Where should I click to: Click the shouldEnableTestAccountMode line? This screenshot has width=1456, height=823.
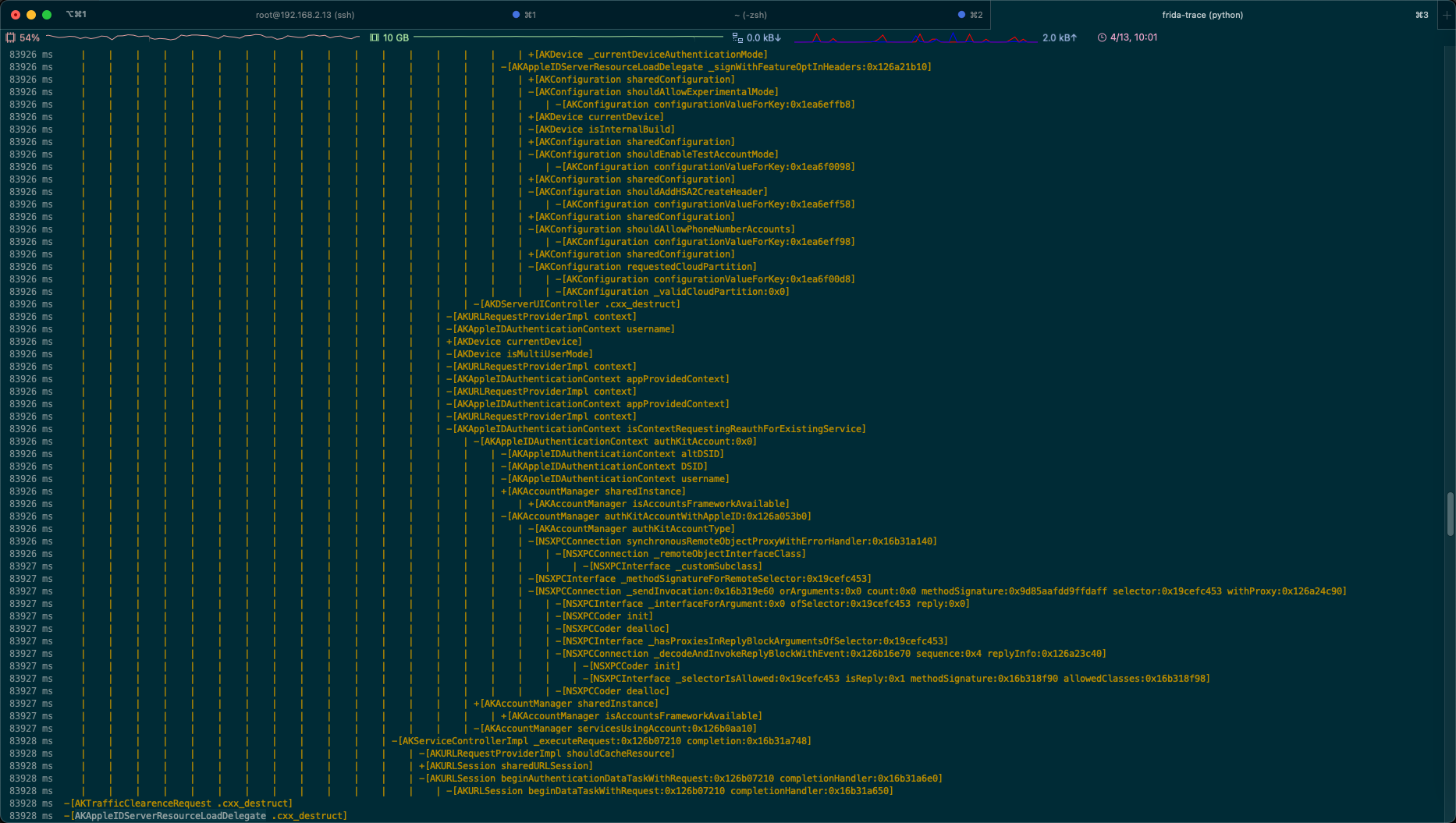(x=653, y=154)
